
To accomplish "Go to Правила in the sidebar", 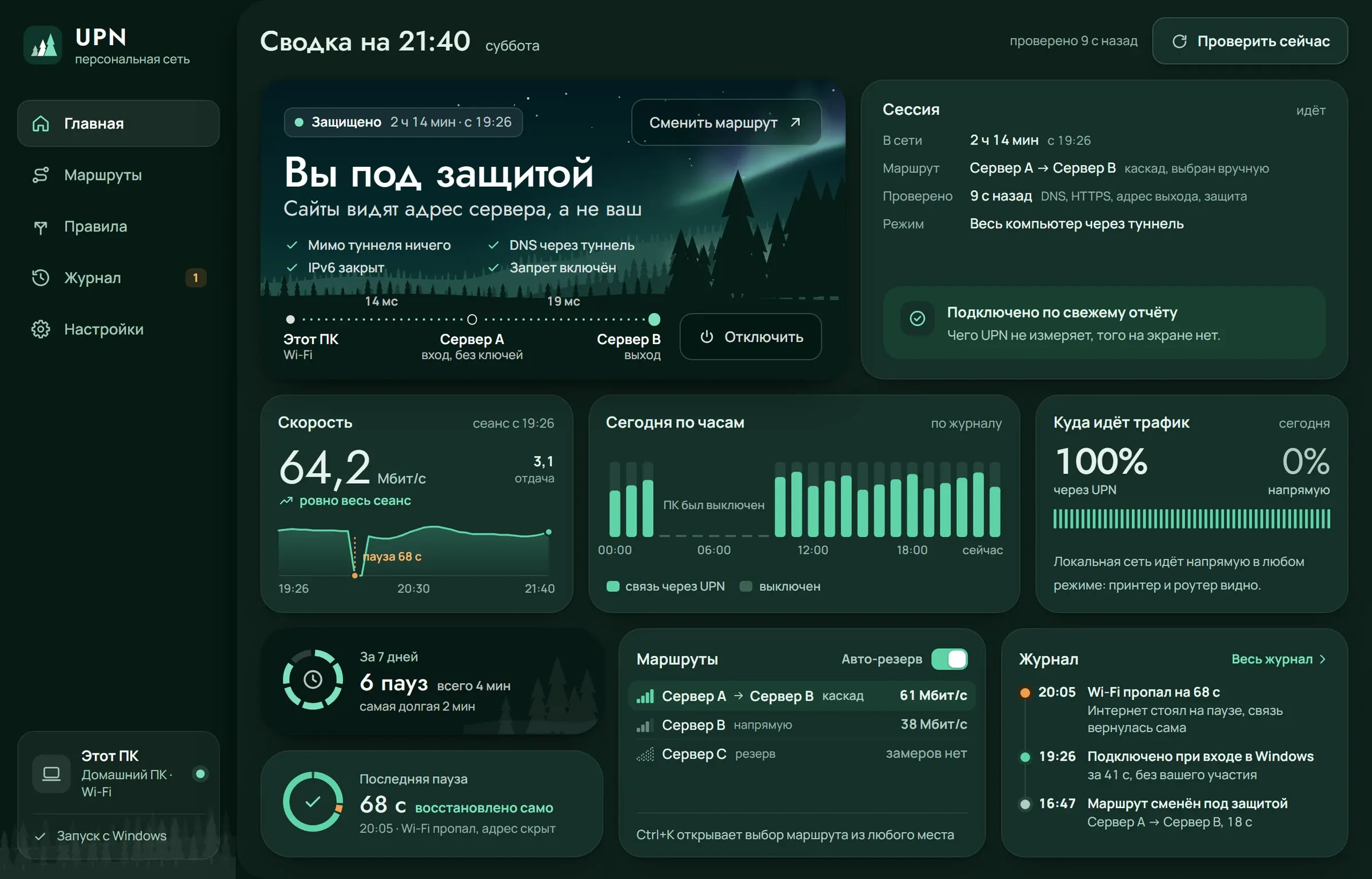I will 118,227.
